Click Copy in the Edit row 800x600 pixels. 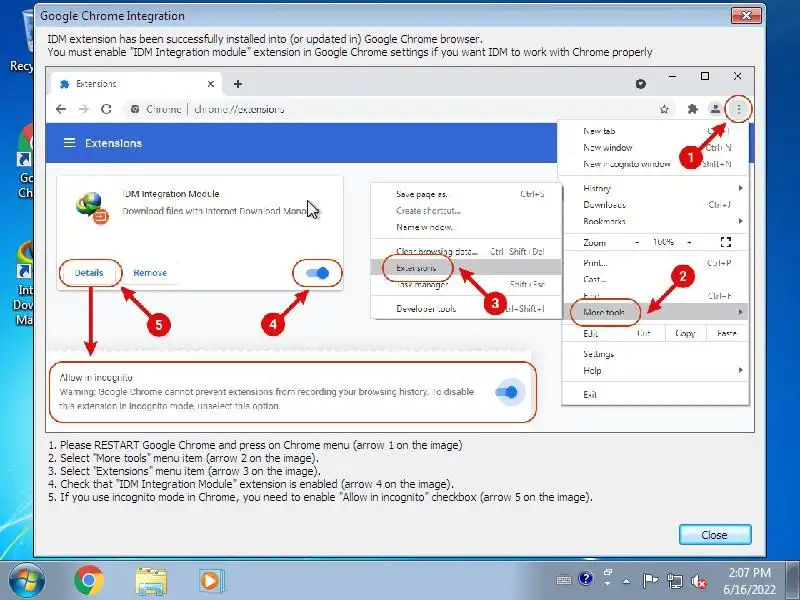(685, 333)
